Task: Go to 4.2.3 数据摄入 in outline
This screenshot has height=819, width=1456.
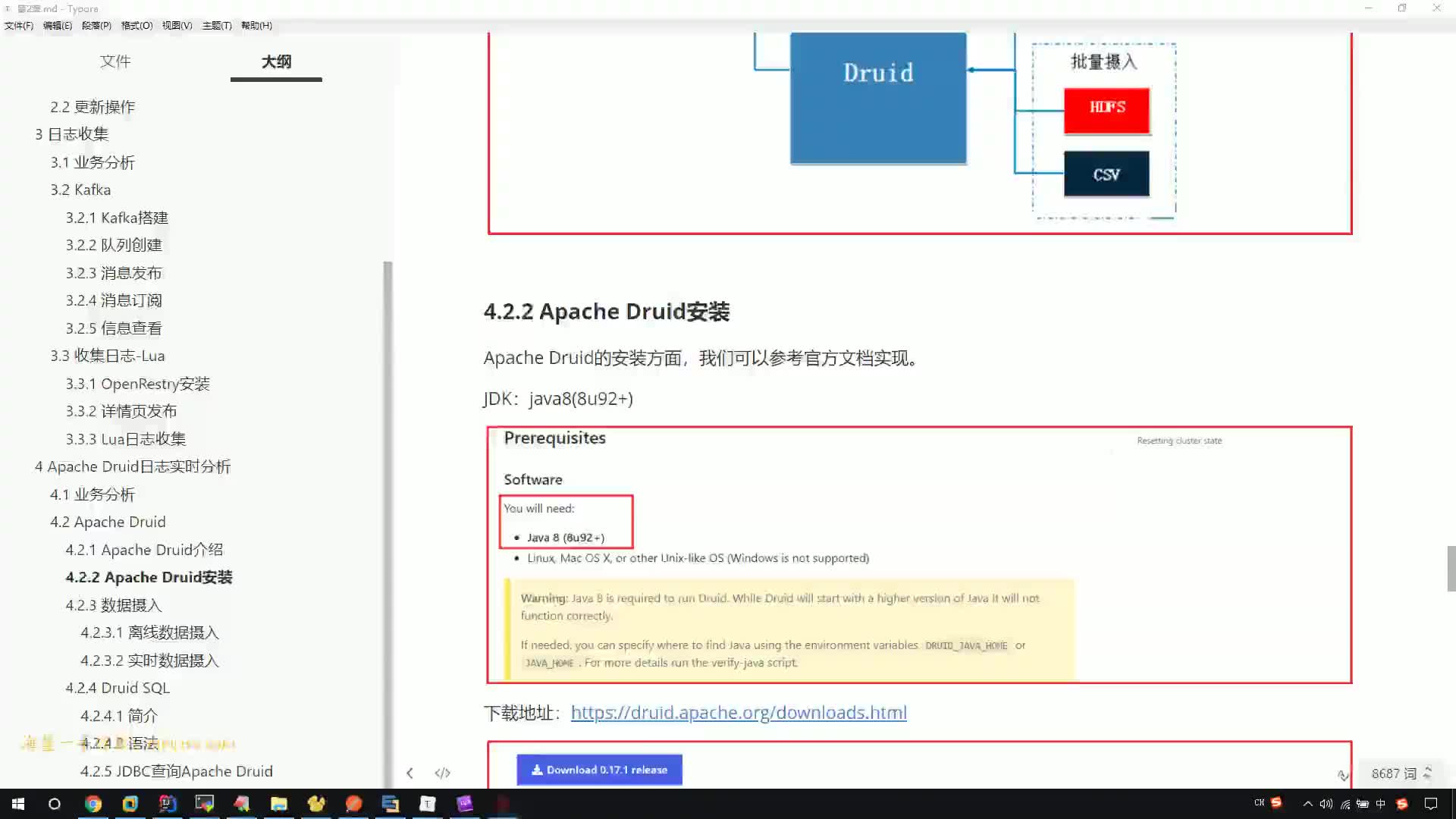Action: pyautogui.click(x=114, y=605)
